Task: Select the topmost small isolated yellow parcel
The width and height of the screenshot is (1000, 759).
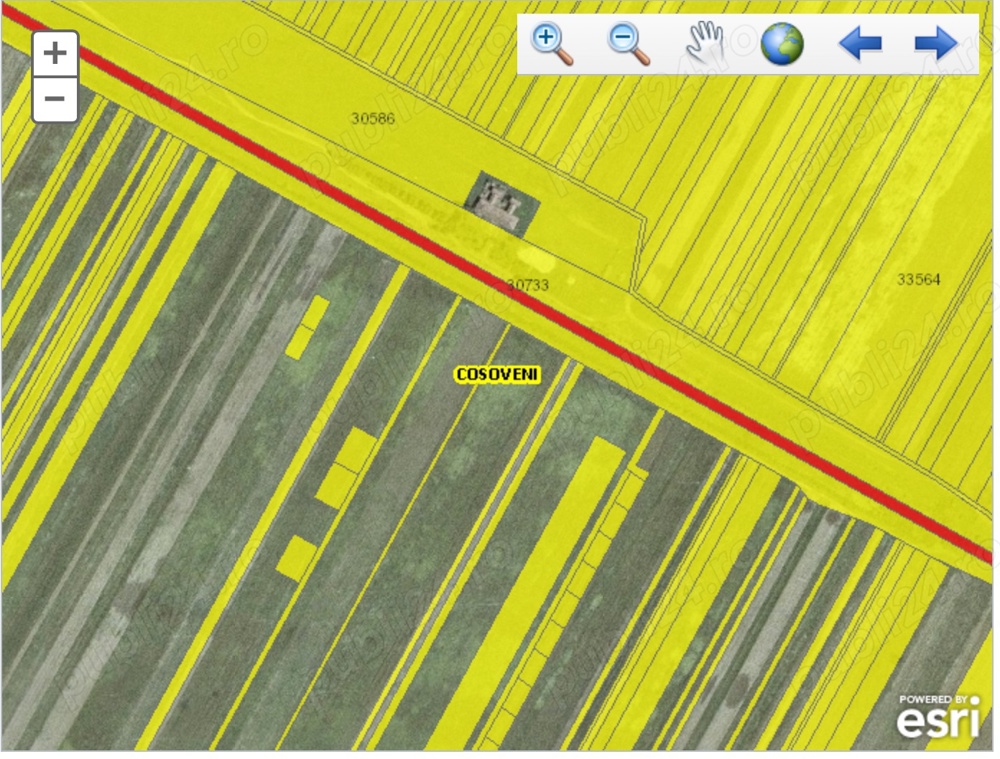Action: tap(306, 327)
